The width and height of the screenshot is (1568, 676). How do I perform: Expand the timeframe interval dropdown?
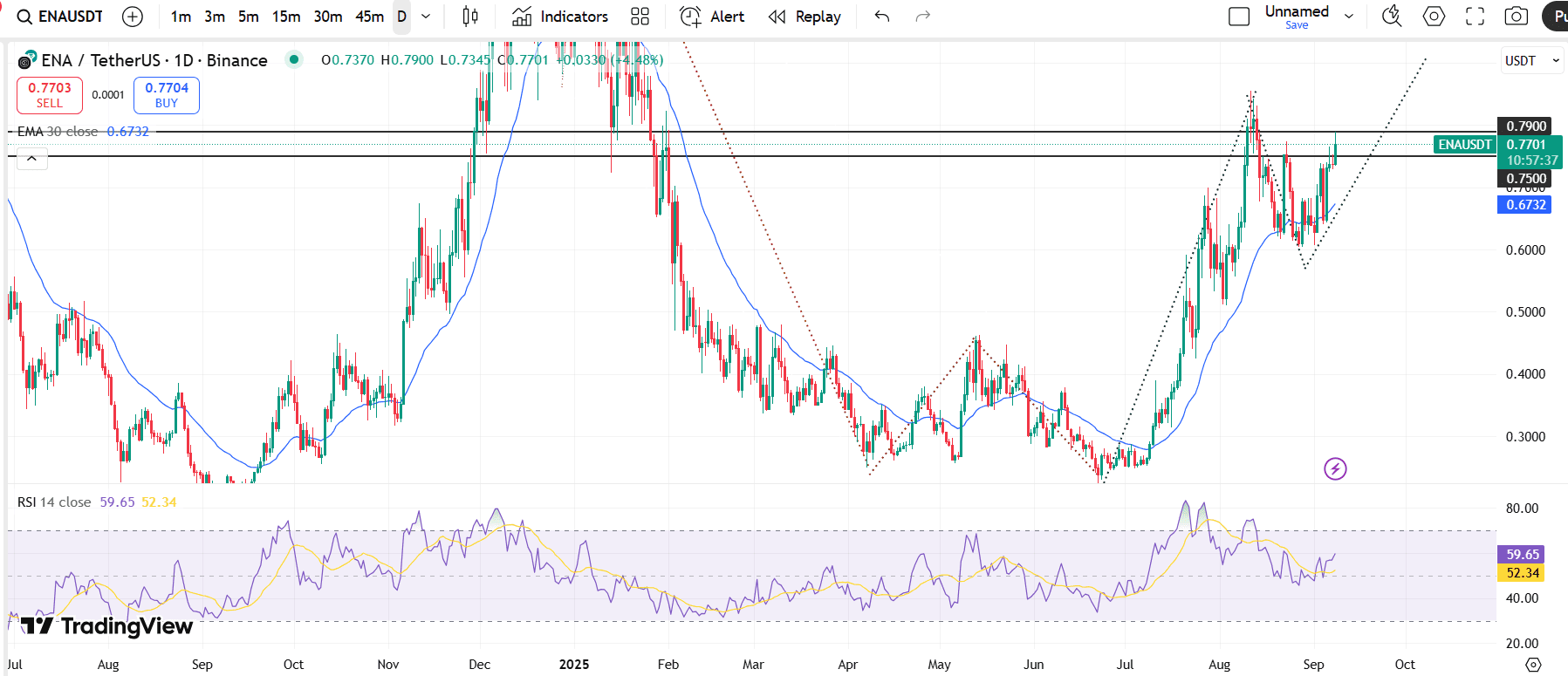pos(426,17)
